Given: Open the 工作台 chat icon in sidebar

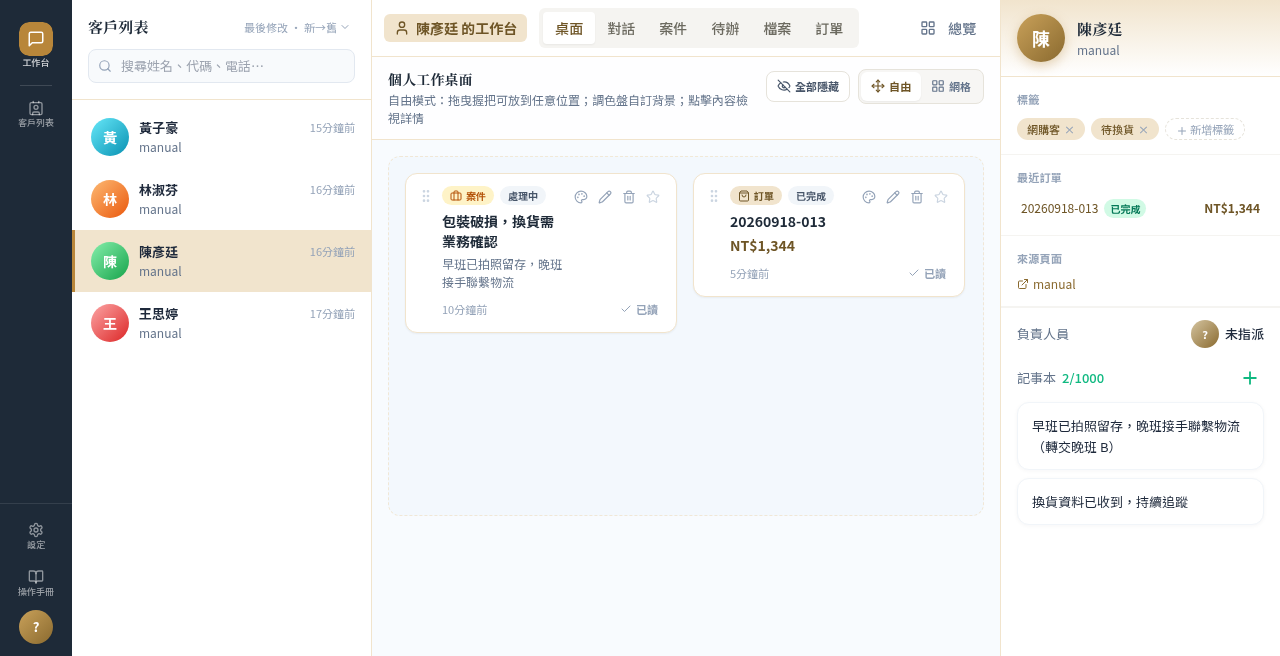Looking at the screenshot, I should pyautogui.click(x=36, y=39).
